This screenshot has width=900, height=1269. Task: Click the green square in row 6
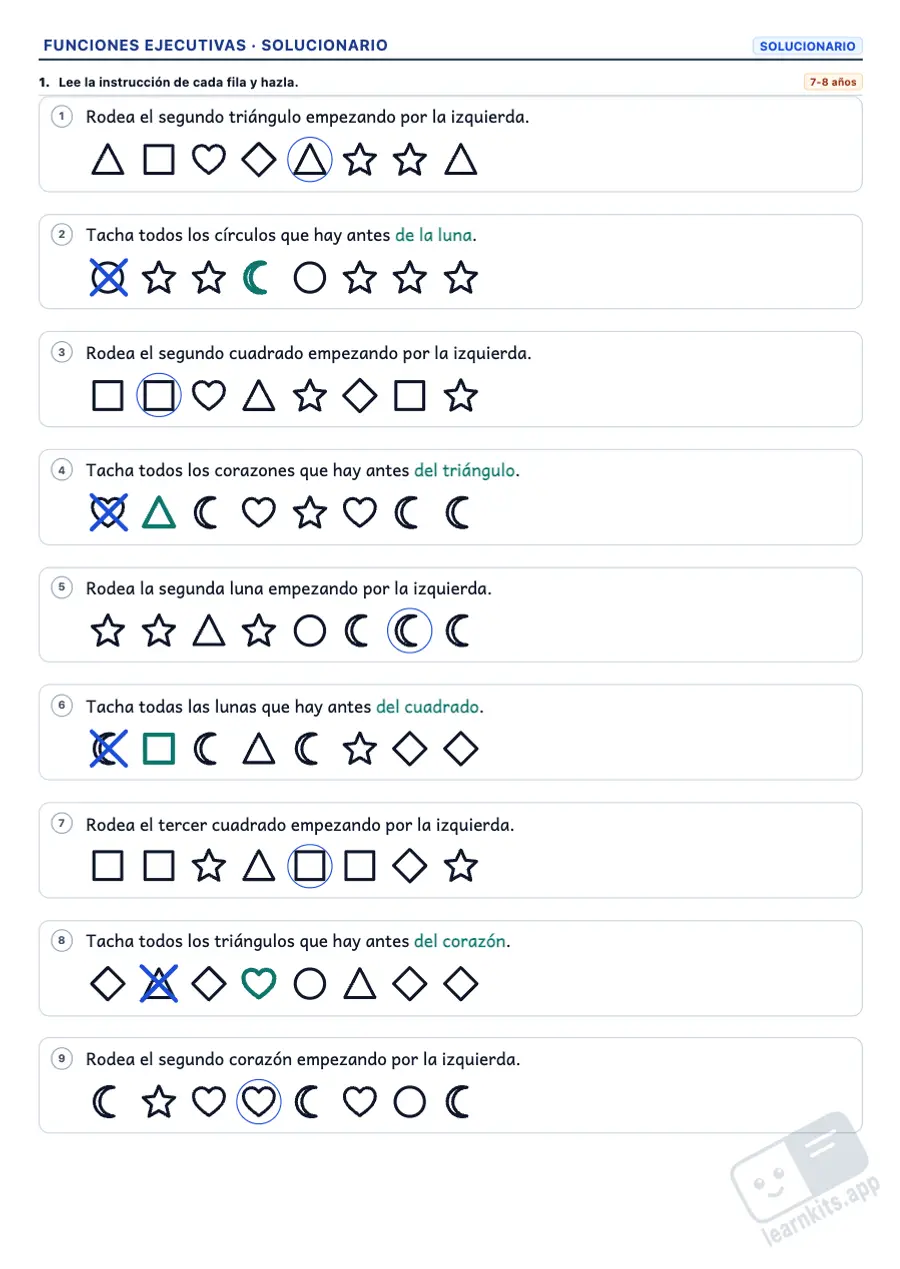pyautogui.click(x=159, y=749)
